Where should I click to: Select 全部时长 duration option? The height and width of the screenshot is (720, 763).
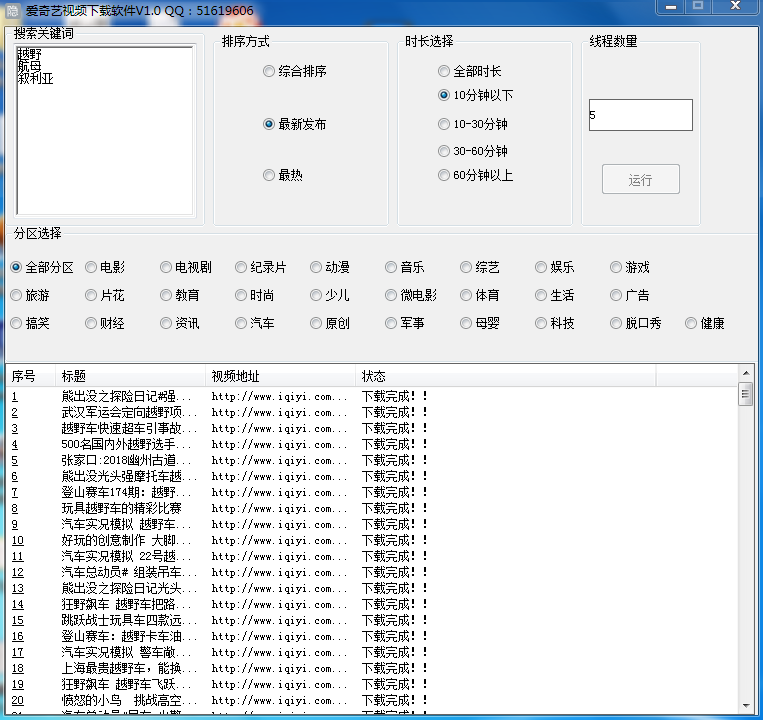click(x=470, y=72)
